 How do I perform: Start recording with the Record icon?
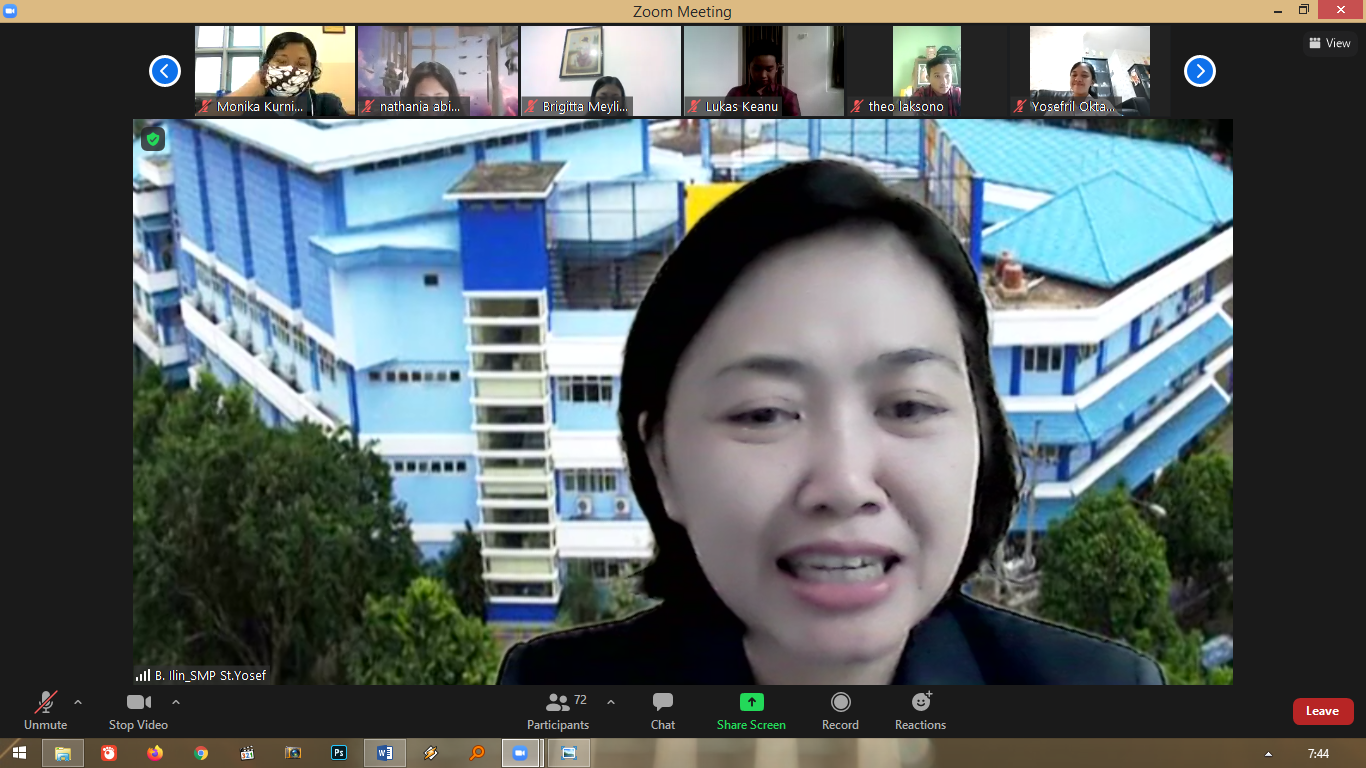pos(840,702)
